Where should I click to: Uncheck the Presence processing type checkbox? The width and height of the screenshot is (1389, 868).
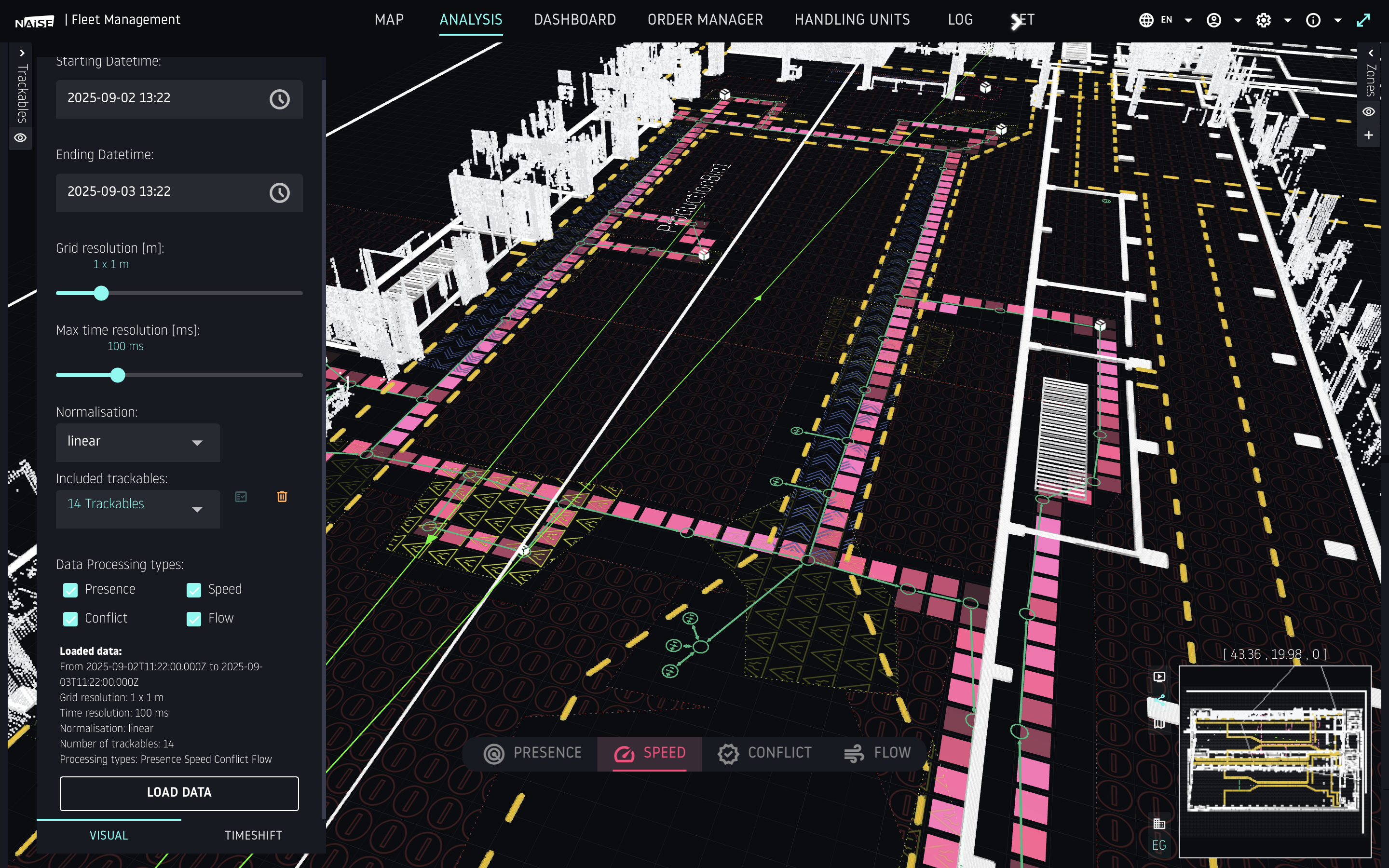[70, 590]
